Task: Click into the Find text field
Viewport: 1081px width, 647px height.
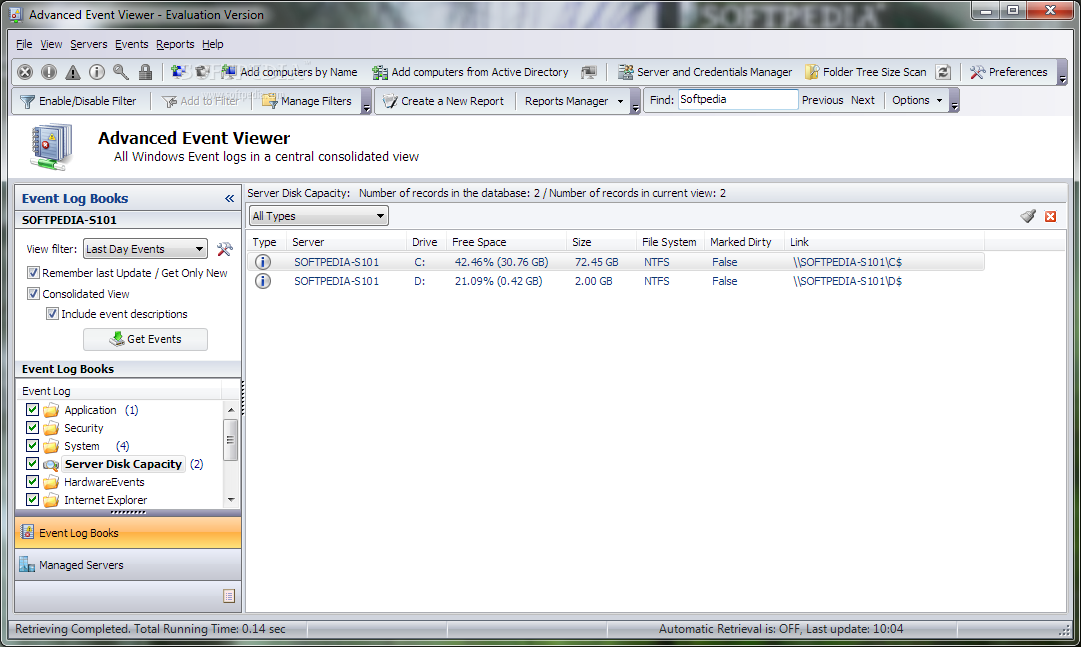Action: pyautogui.click(x=738, y=99)
